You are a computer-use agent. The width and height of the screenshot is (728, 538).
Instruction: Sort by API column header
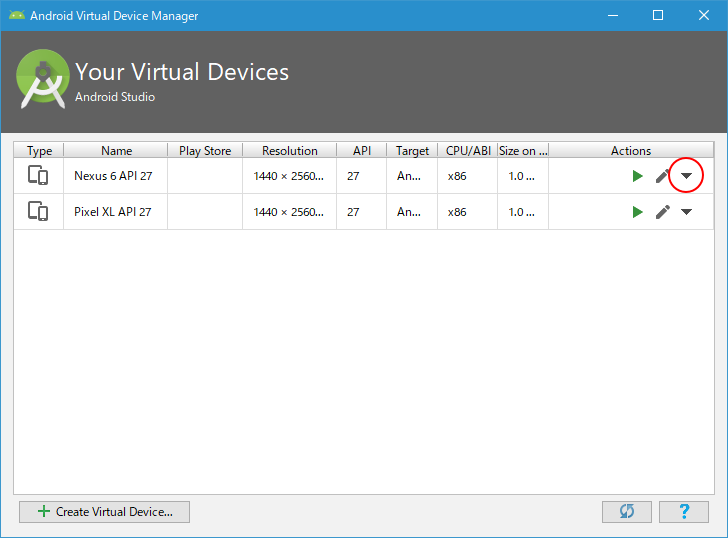(x=362, y=150)
